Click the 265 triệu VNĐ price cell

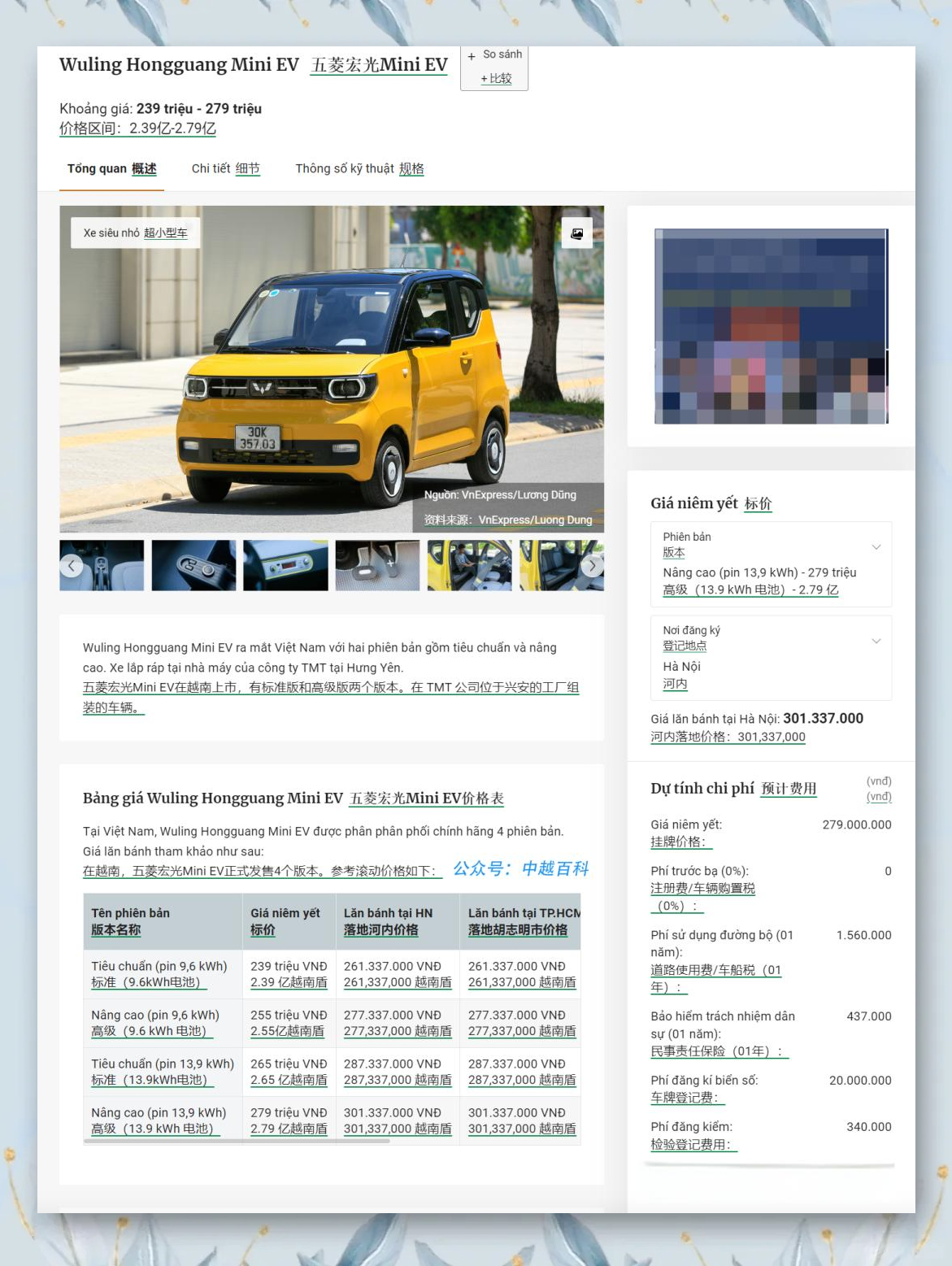coord(289,1072)
